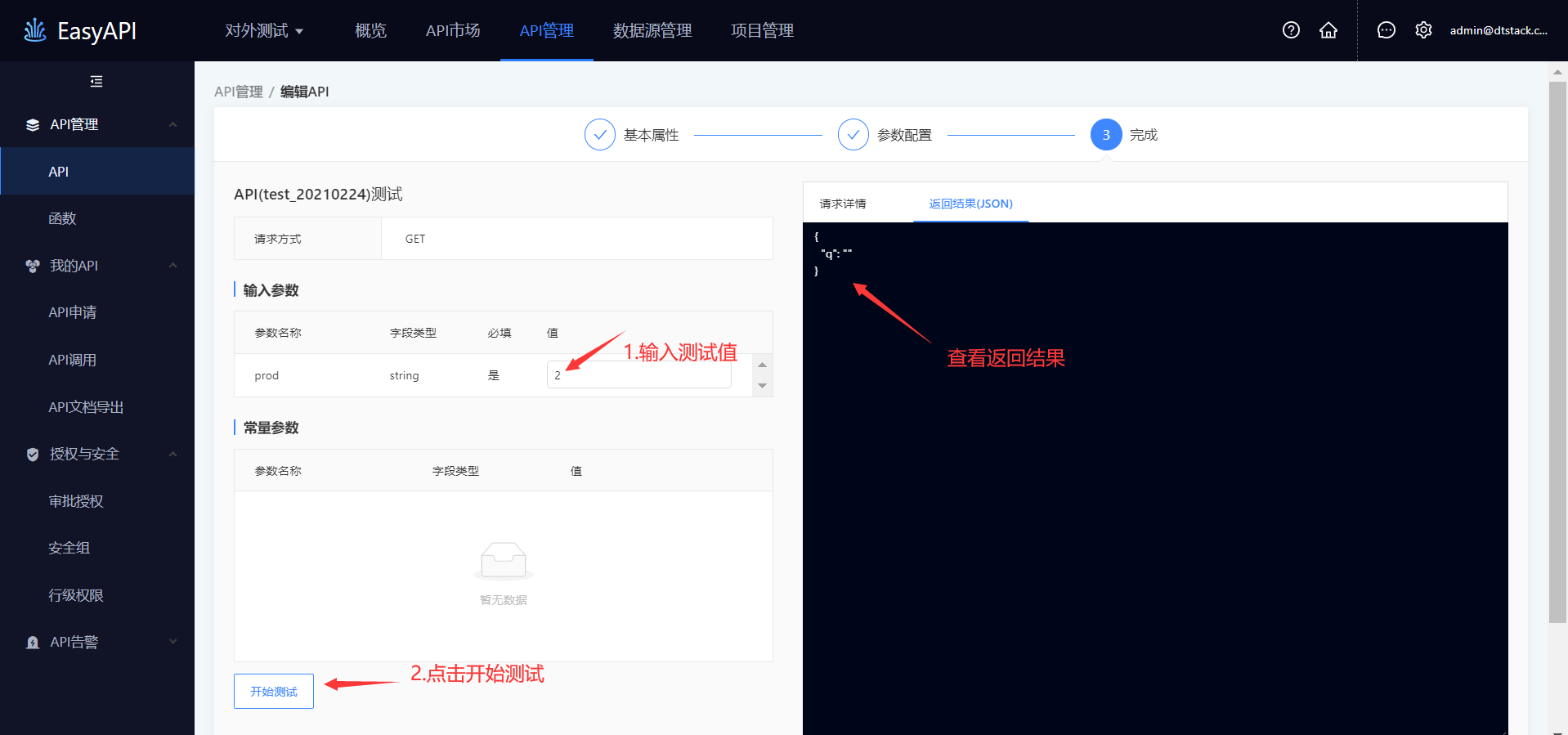Click the prod parameter name cell
Viewport: 1568px width, 735px height.
coord(267,375)
